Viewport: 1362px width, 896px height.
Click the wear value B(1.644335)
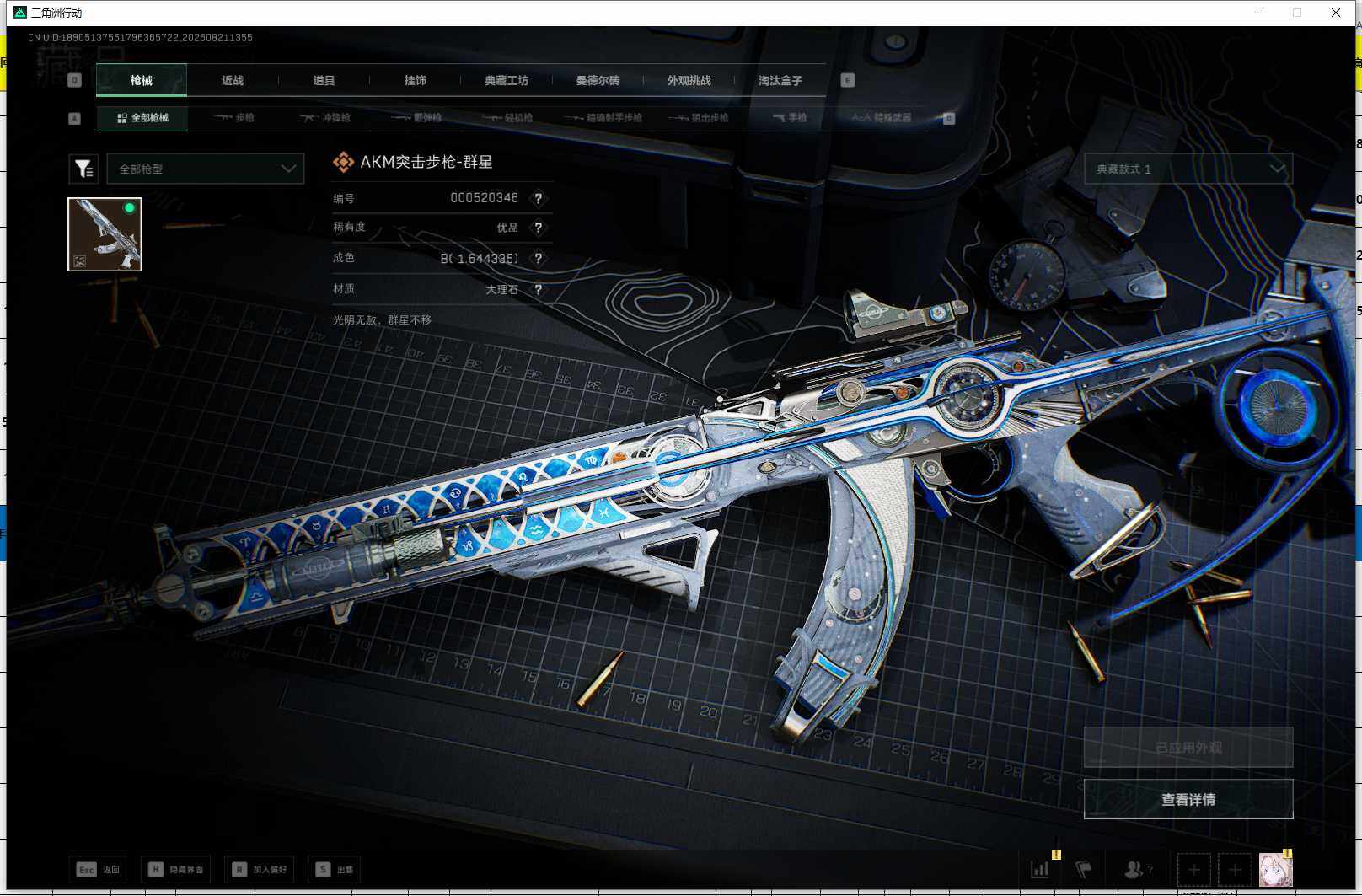click(480, 259)
